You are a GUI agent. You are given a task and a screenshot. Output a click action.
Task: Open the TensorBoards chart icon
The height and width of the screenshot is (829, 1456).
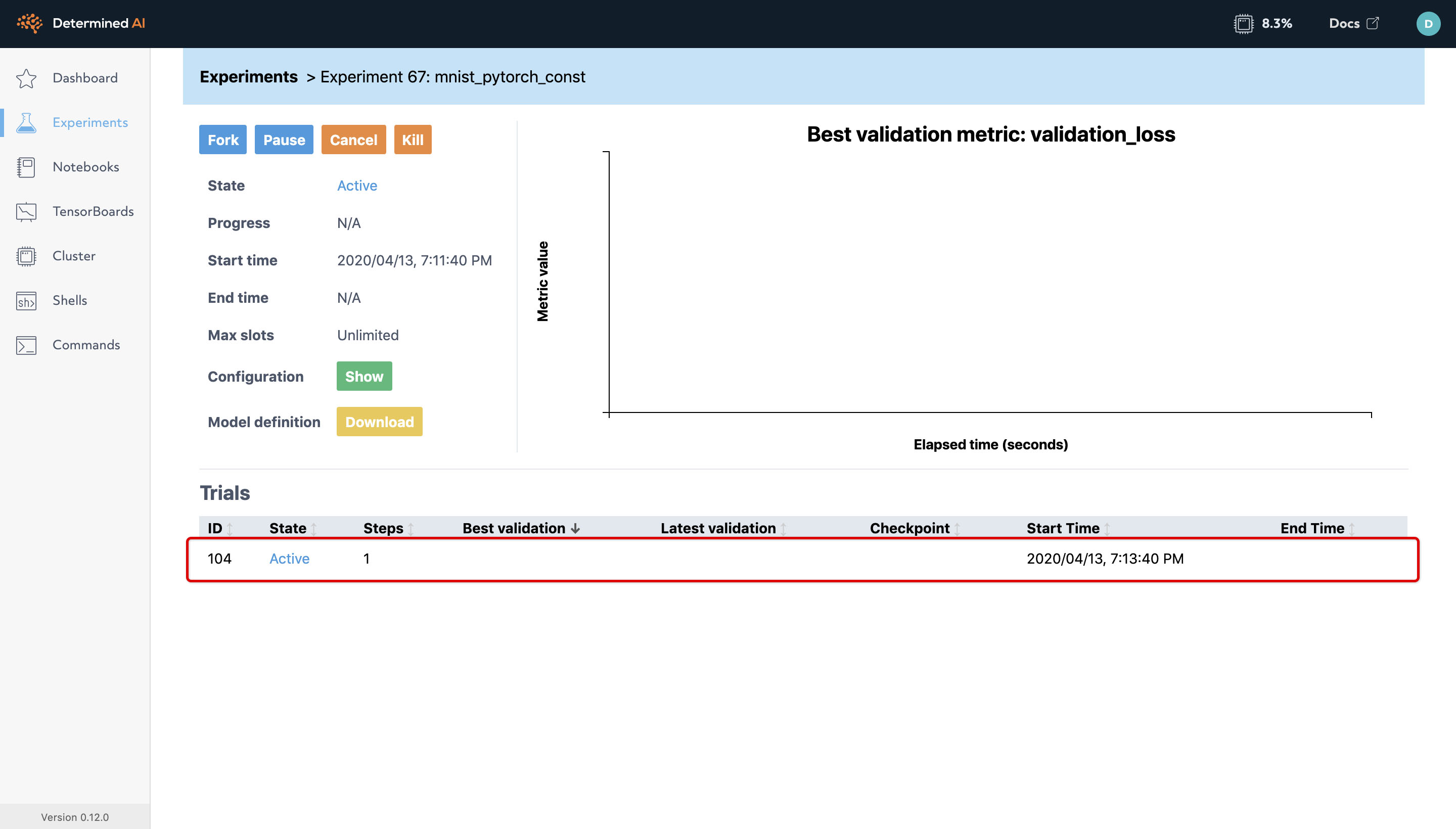(x=26, y=212)
